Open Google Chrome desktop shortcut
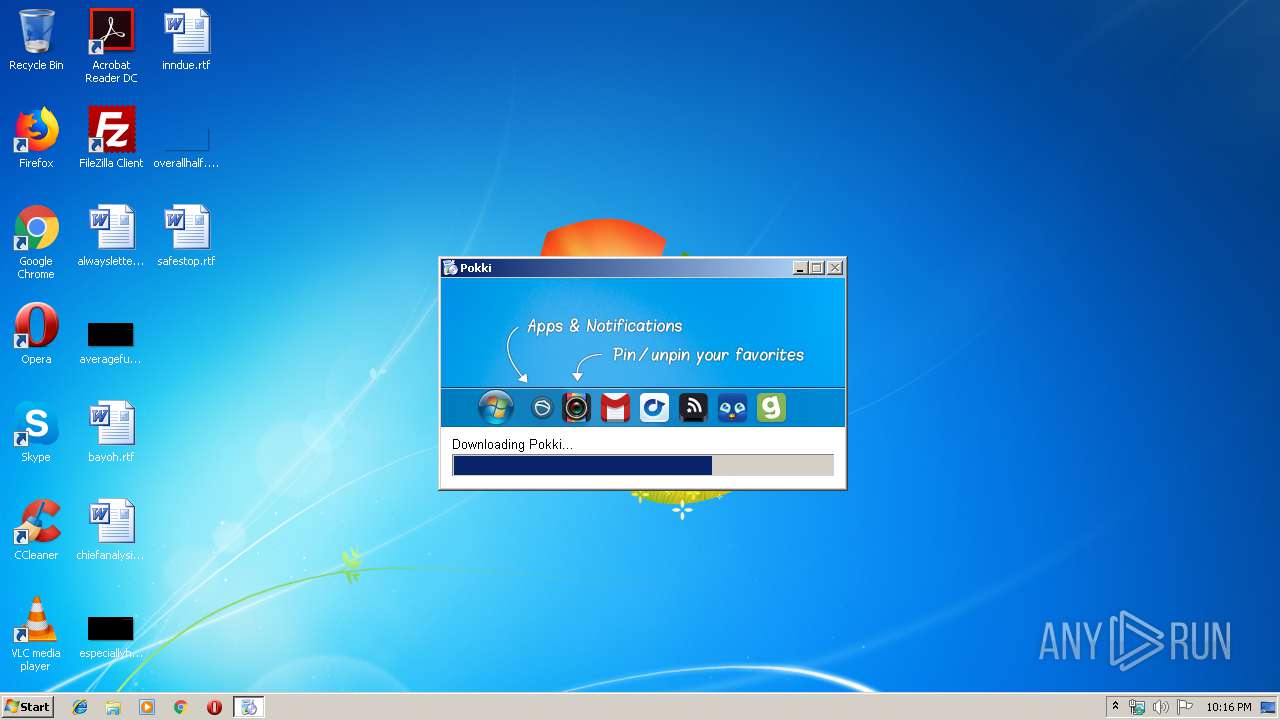The height and width of the screenshot is (720, 1280). [36, 242]
